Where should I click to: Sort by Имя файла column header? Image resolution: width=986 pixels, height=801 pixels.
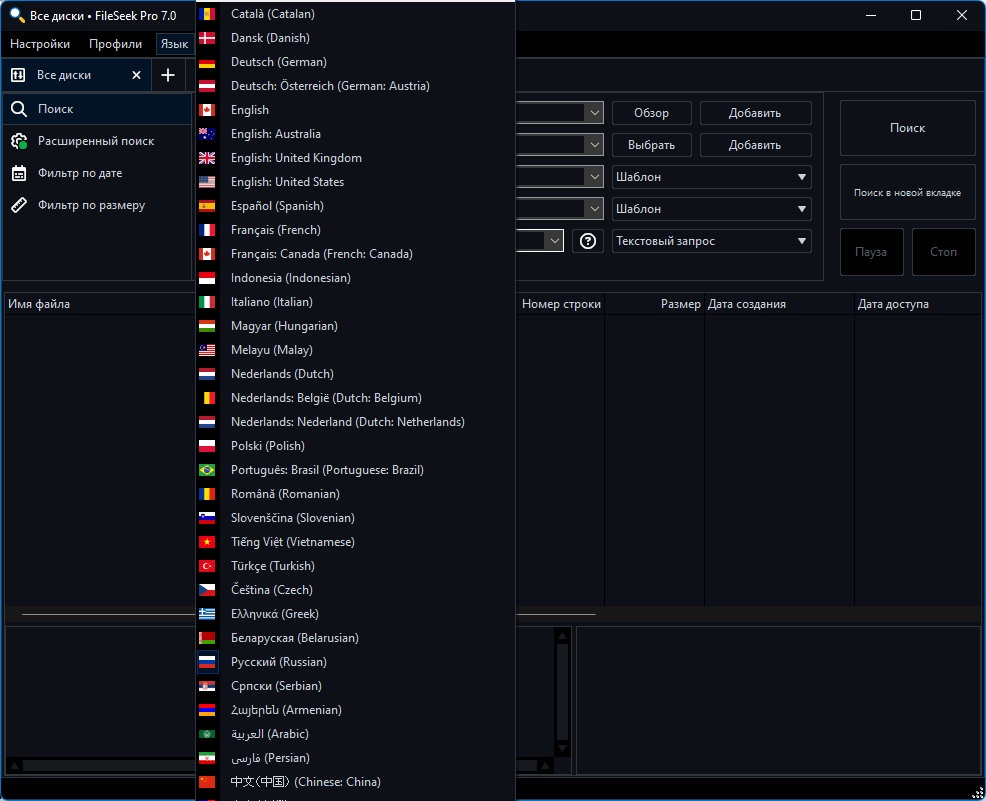tap(101, 304)
